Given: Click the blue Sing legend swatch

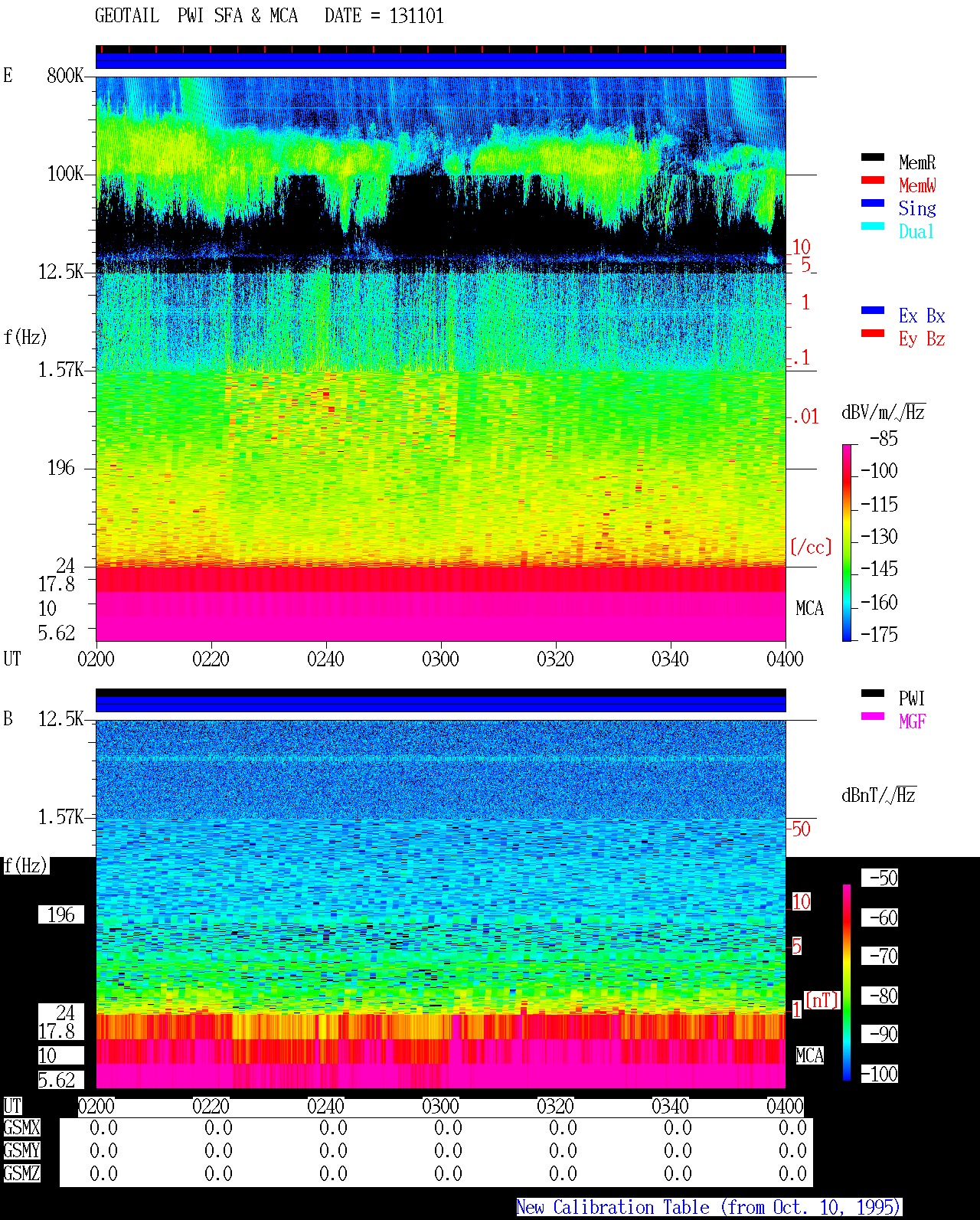Looking at the screenshot, I should (873, 203).
